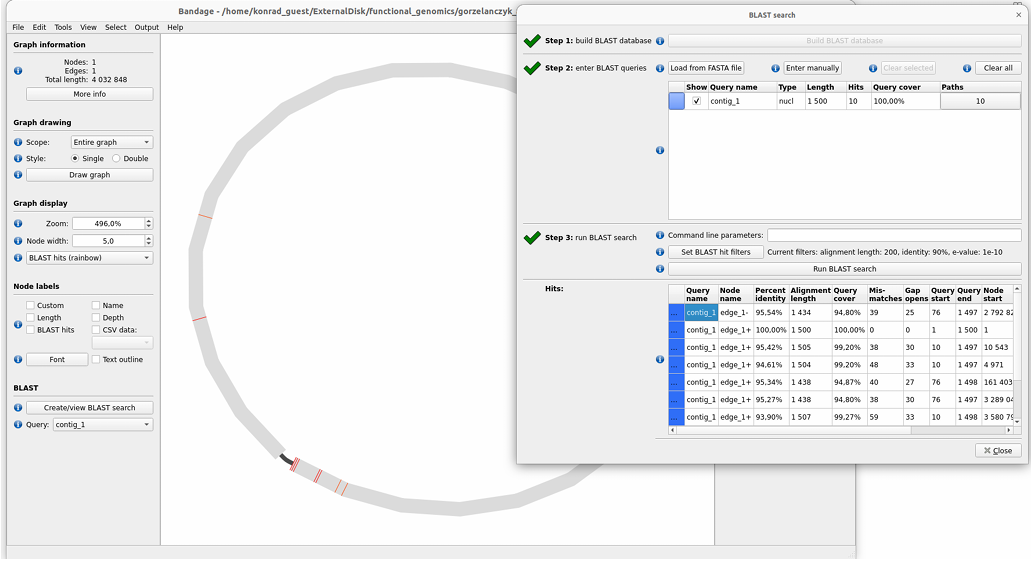Viewport: 1031px width, 561px height.
Task: Select the Double style radio button
Action: click(116, 159)
